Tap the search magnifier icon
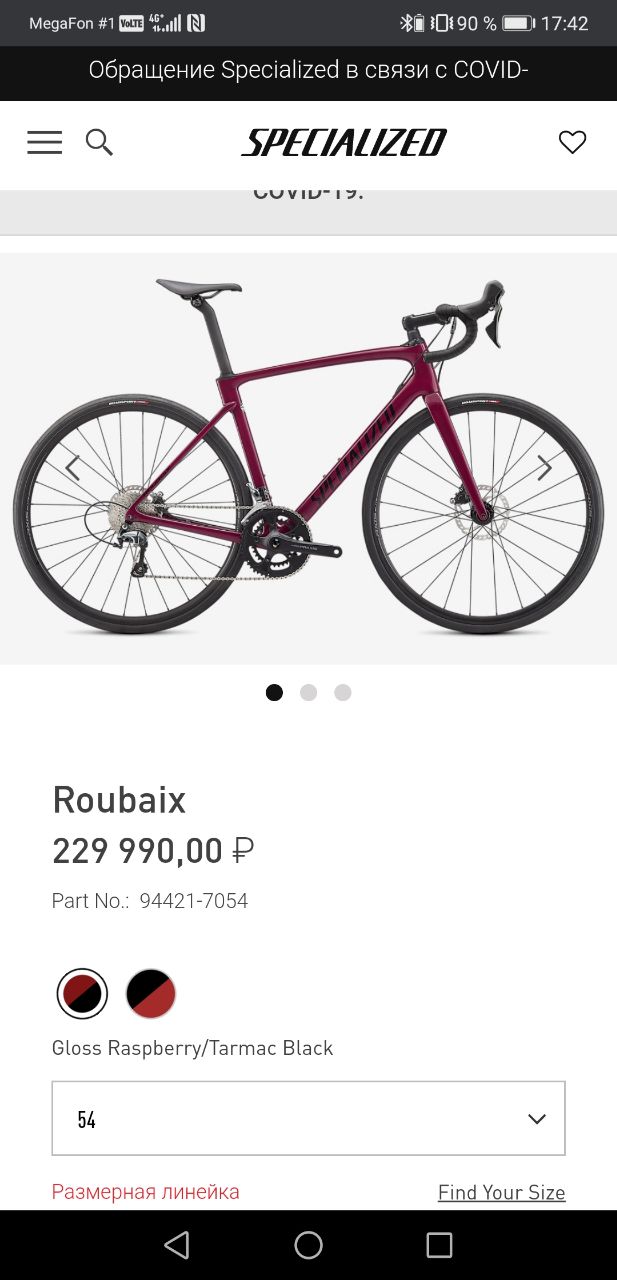The image size is (617, 1280). (99, 143)
